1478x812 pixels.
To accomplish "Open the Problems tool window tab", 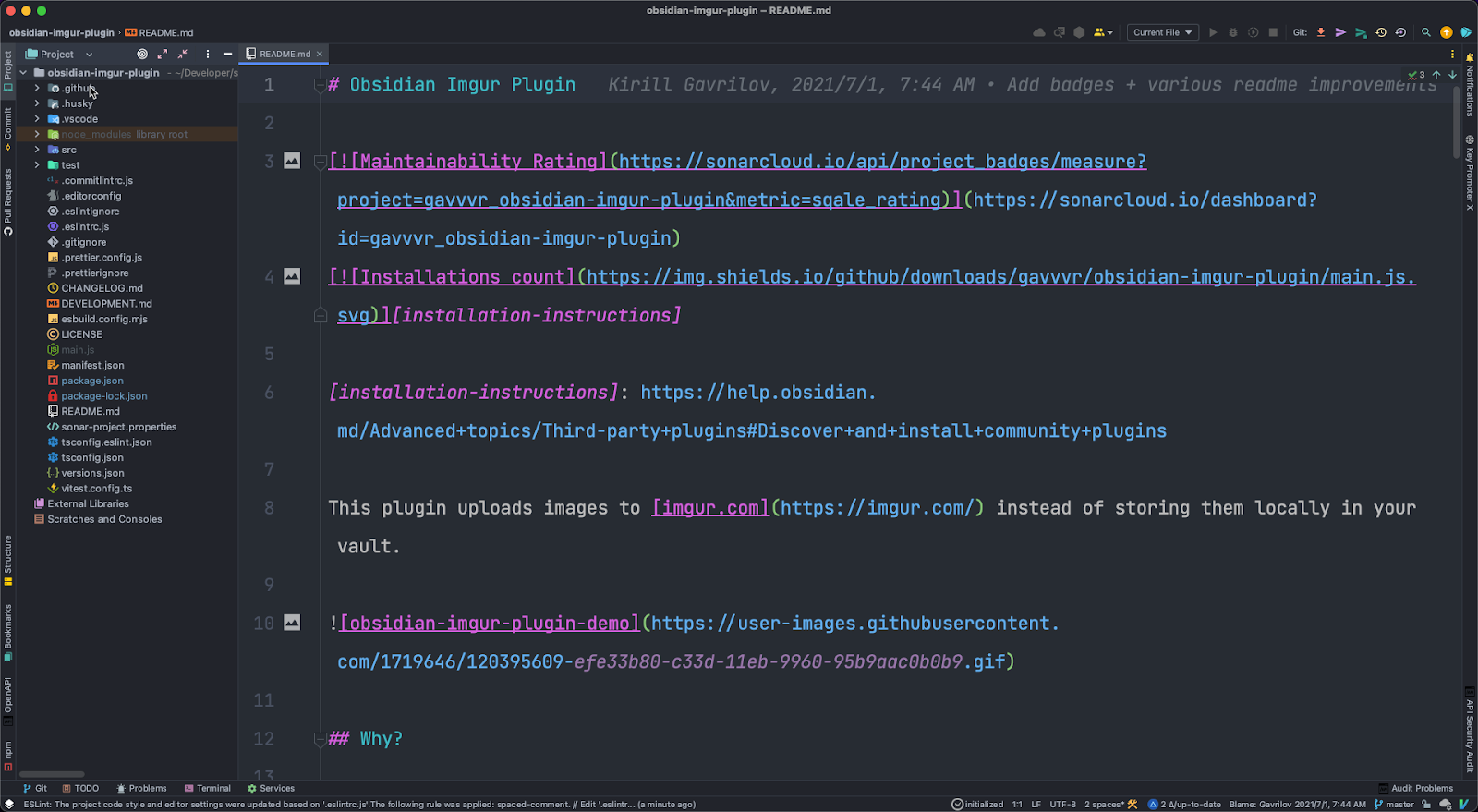I will 141,788.
